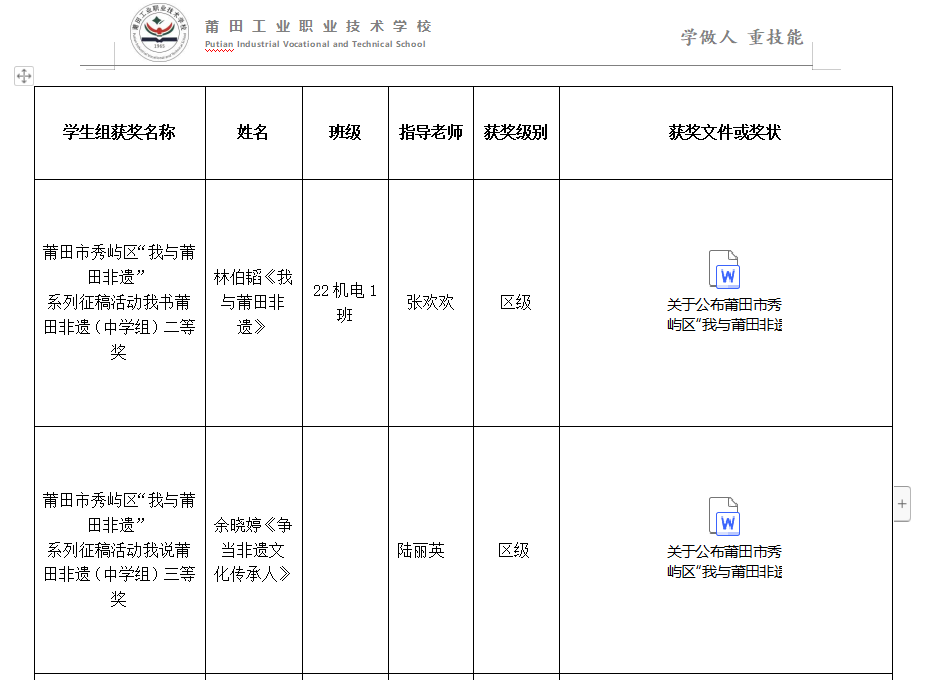This screenshot has width=925, height=680.
Task: Click header motto 学做人 重技能
Action: click(x=742, y=37)
